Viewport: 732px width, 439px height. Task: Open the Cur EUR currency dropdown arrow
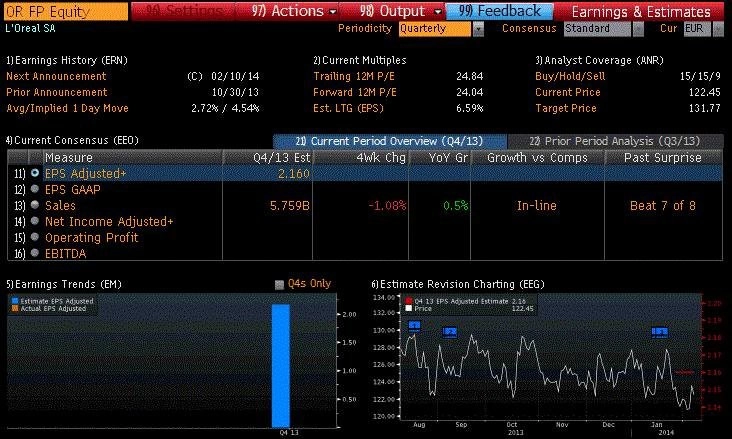718,29
